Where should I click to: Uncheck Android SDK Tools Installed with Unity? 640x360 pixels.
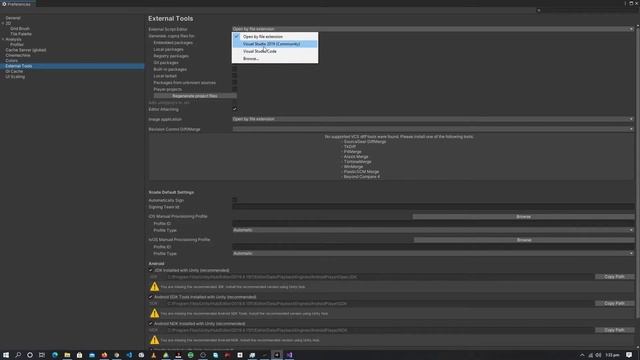tap(151, 297)
